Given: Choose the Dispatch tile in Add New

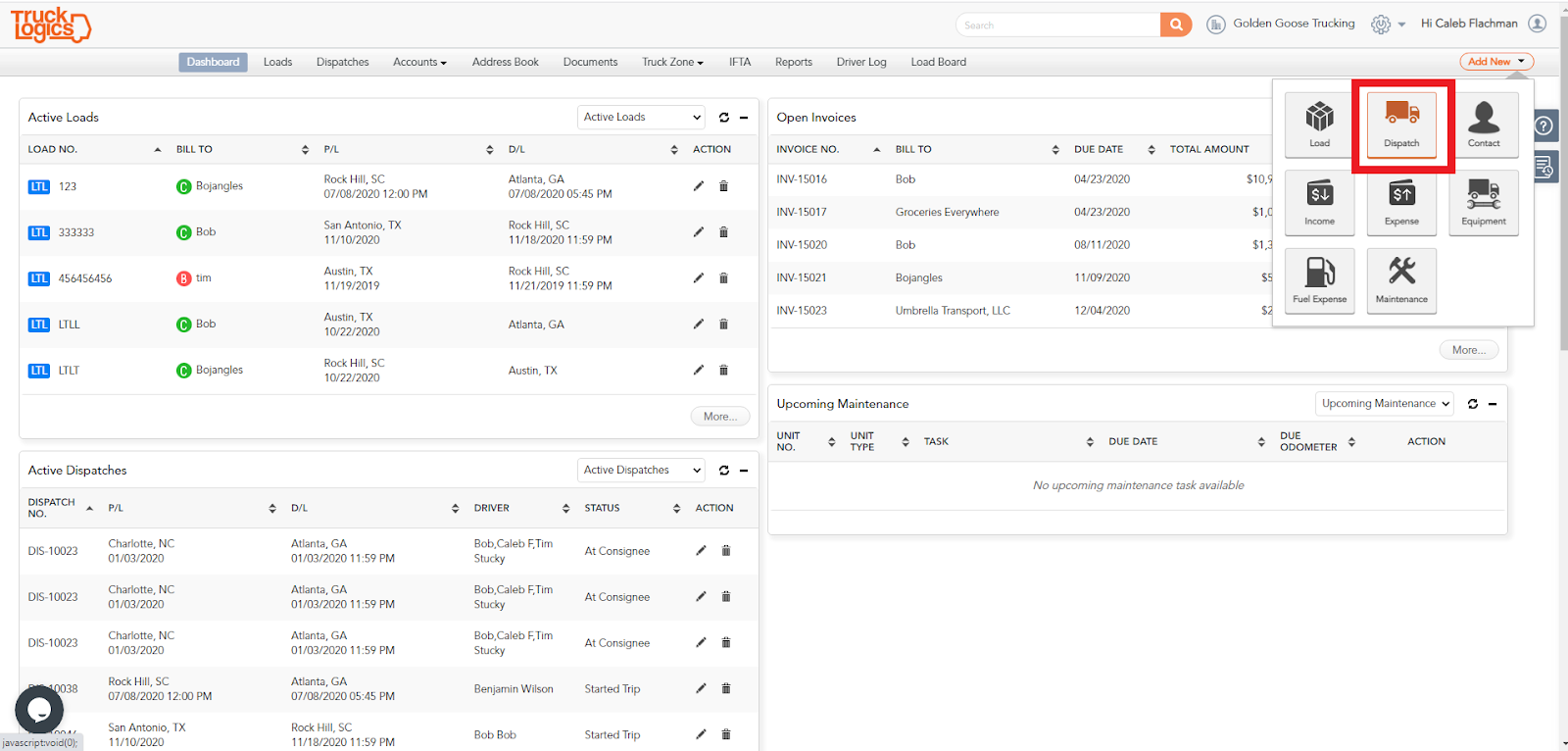Looking at the screenshot, I should coord(1401,125).
